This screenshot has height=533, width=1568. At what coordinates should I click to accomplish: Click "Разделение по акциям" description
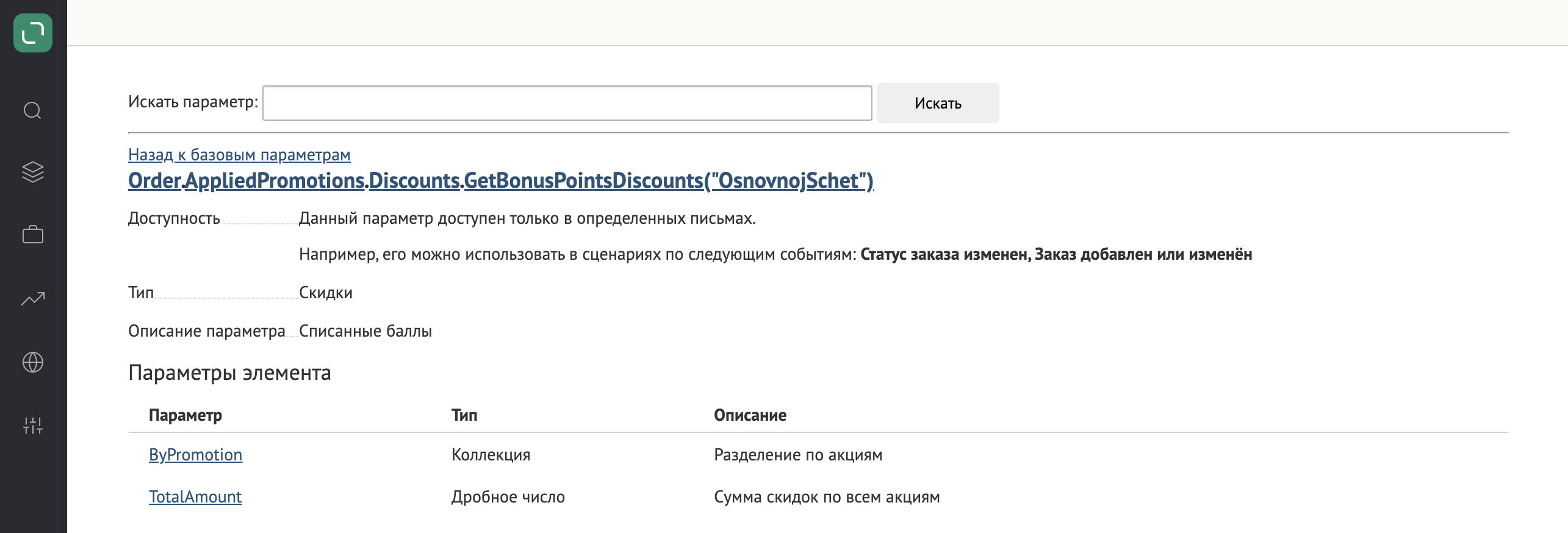(x=798, y=455)
